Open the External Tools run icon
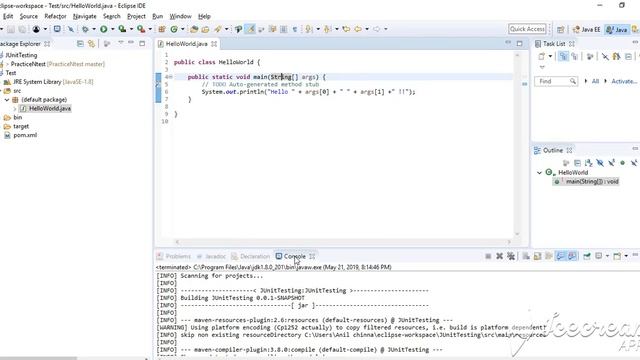This screenshot has height=360, width=640. click(141, 29)
